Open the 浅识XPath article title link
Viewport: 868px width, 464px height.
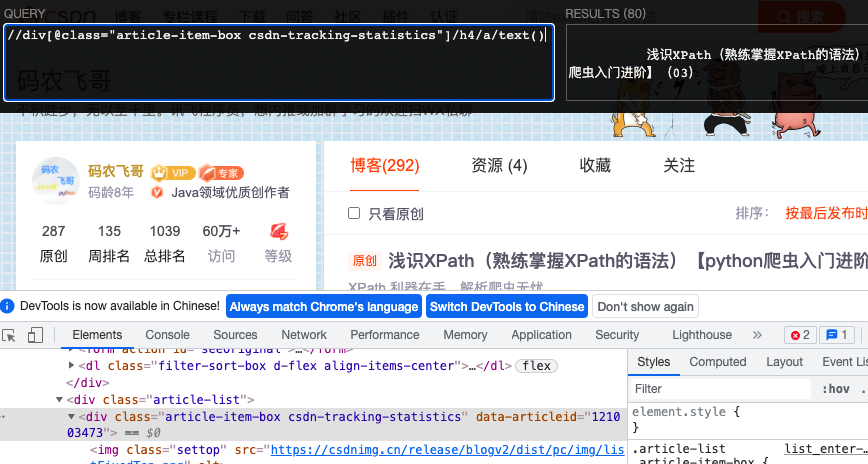click(628, 260)
